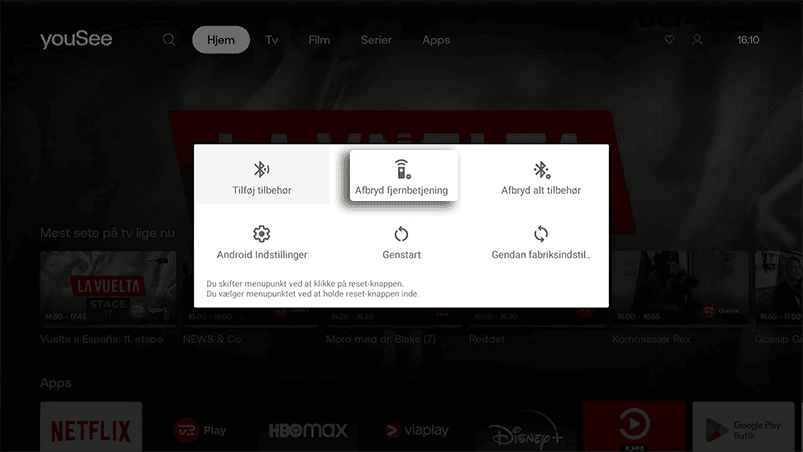Switch to the Hjem tab
The image size is (803, 452).
click(x=220, y=40)
